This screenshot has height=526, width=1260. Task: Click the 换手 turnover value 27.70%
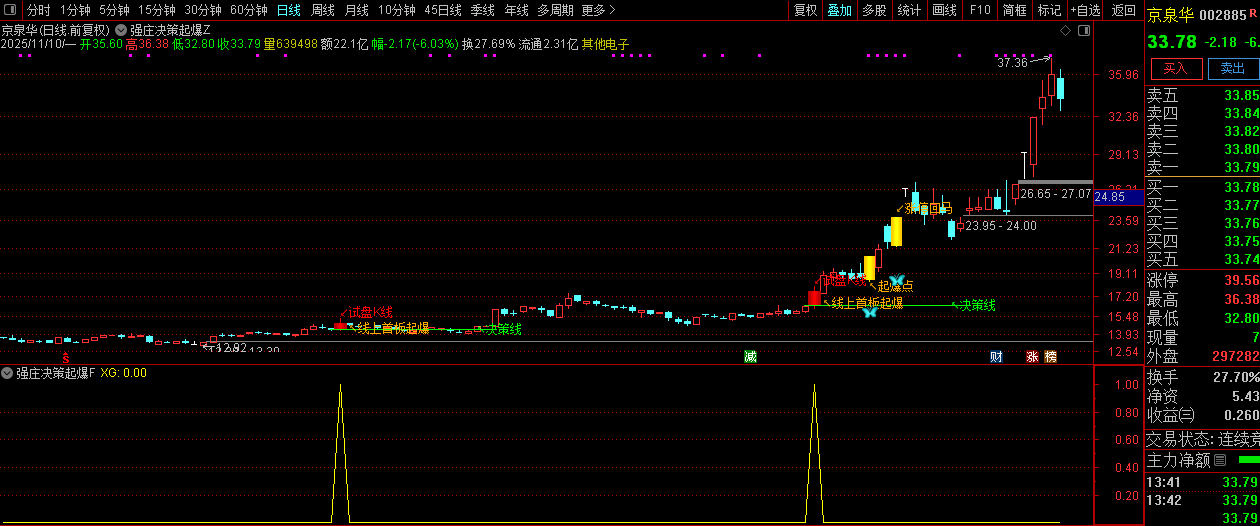click(x=1237, y=377)
